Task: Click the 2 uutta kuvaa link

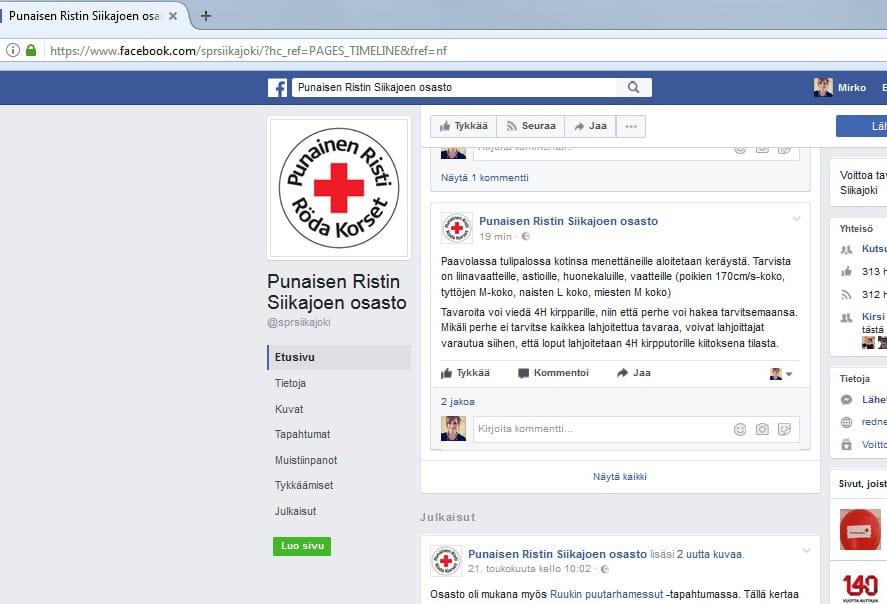Action: point(710,554)
